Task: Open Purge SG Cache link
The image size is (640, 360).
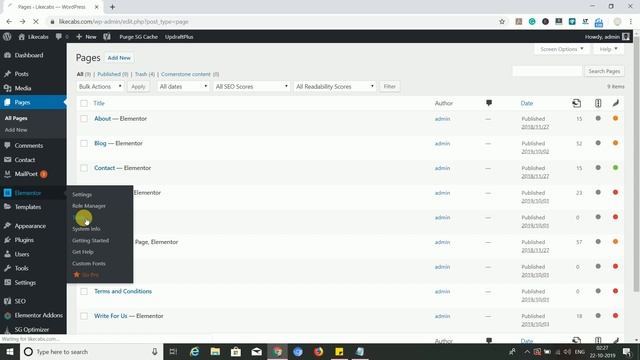Action: coord(138,37)
